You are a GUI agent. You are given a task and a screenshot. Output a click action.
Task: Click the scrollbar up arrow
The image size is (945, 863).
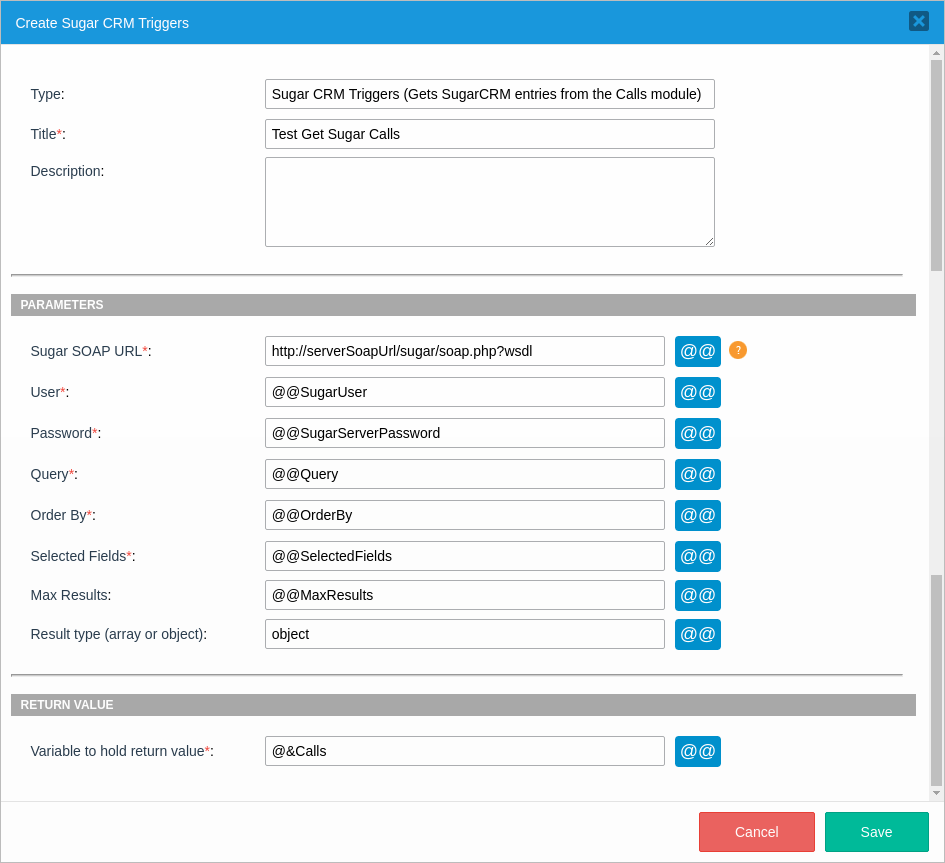point(936,53)
